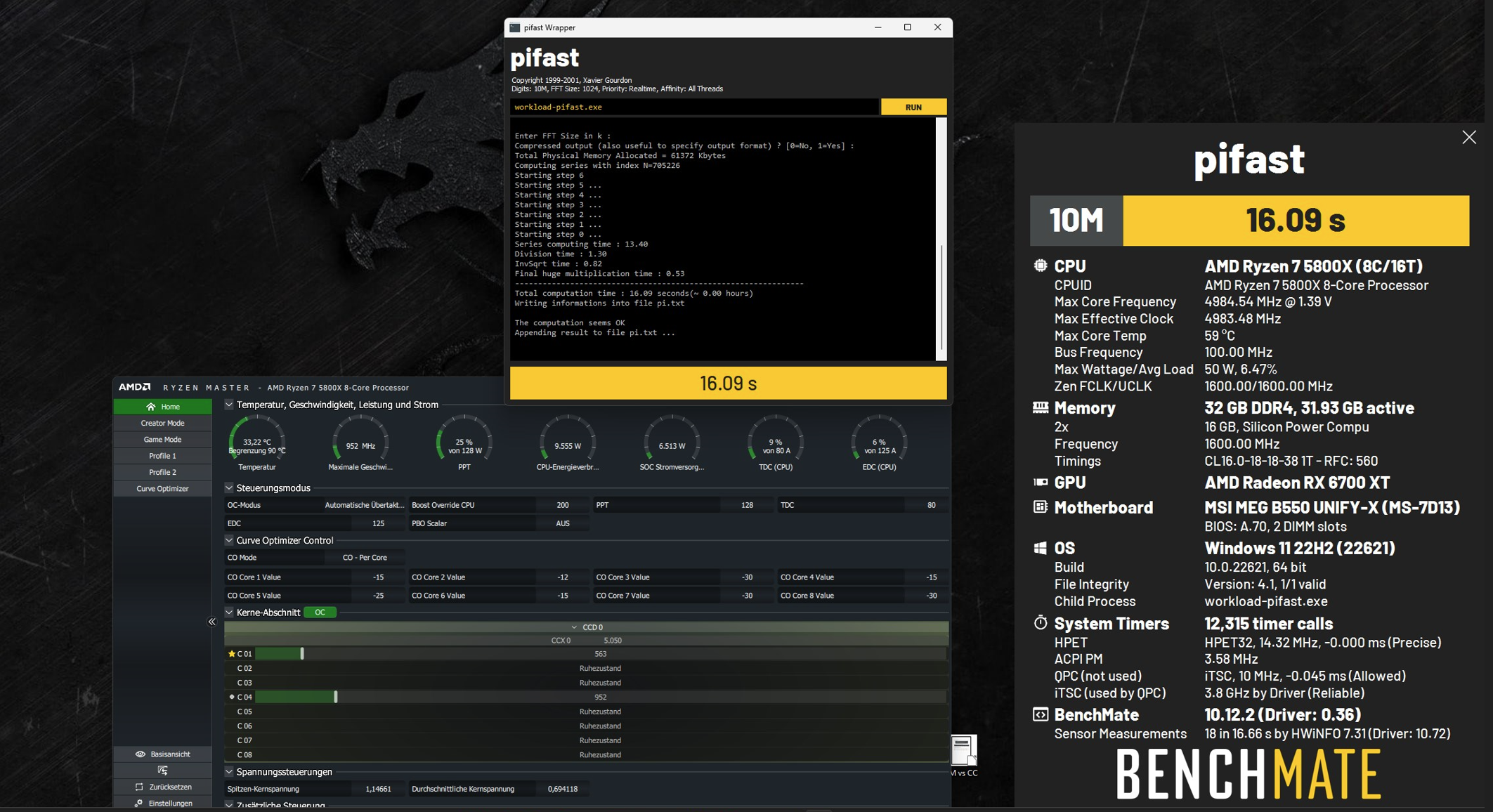Click the CO Mode value CO - Per Core
This screenshot has width=1493, height=812.
pos(364,558)
